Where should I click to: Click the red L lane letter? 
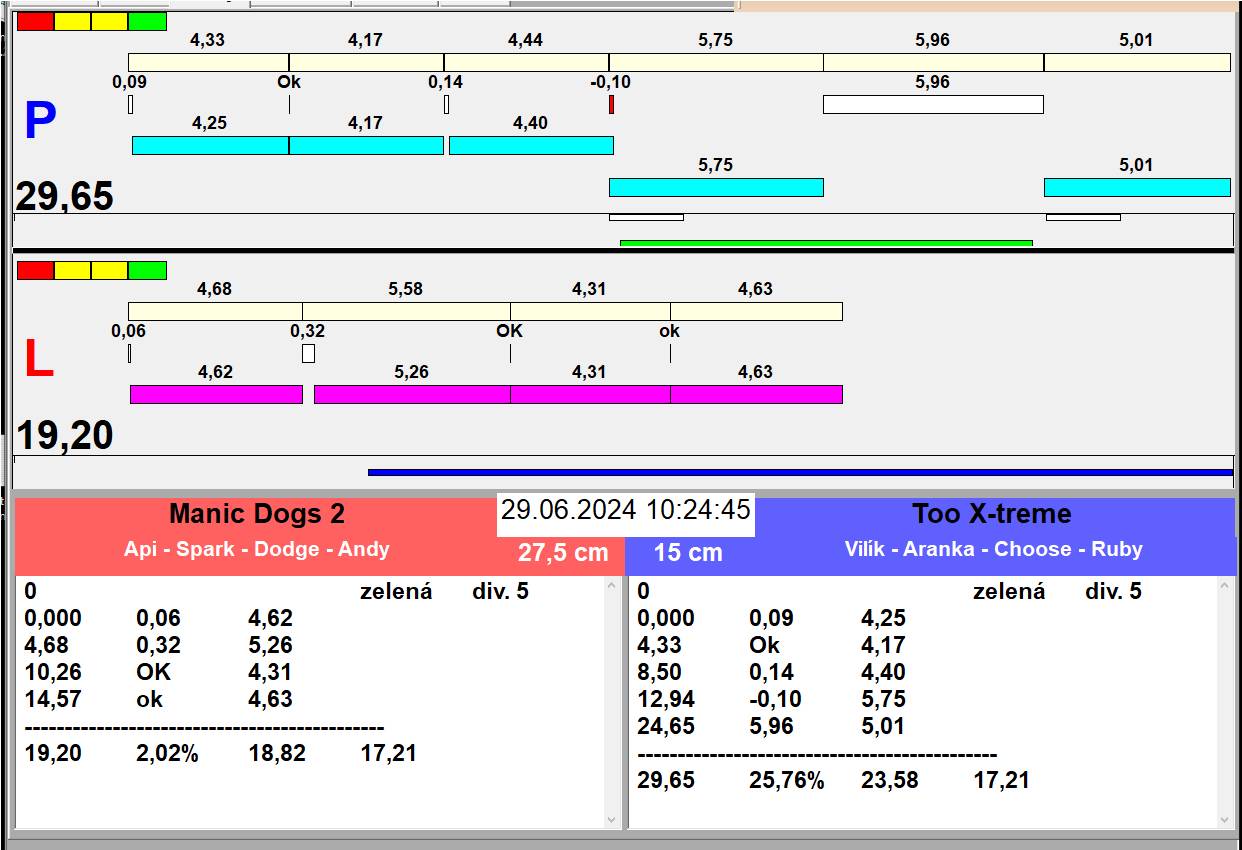38,360
